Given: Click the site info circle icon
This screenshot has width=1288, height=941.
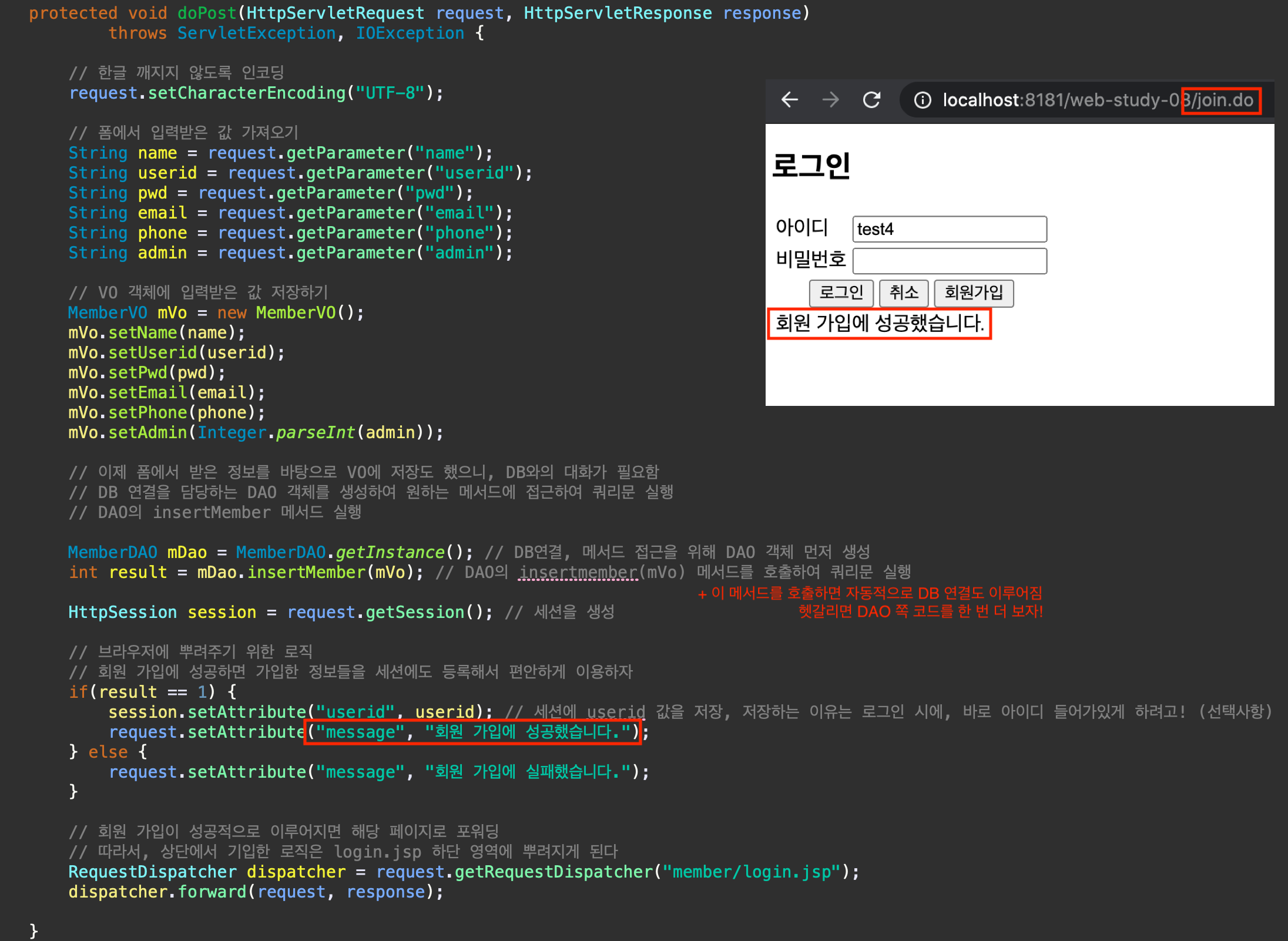Looking at the screenshot, I should [923, 100].
